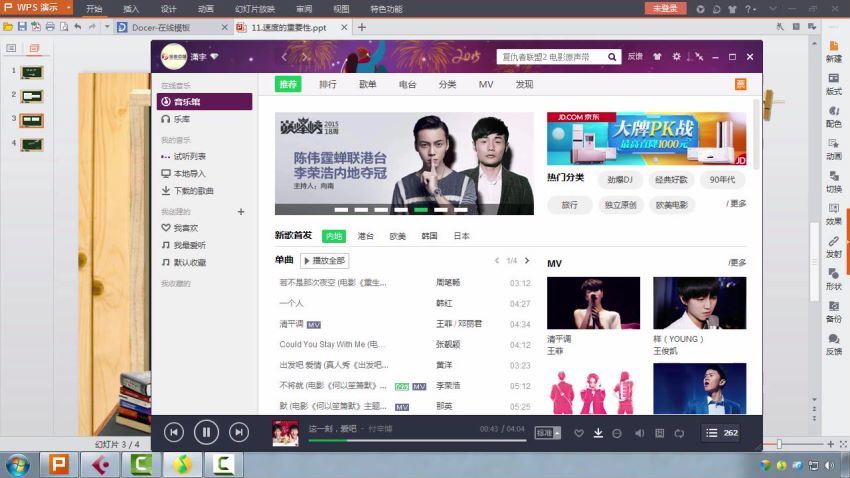Click the 陈伟霆 李荣浩 banner image
Viewport: 850px width, 478px height.
click(404, 163)
